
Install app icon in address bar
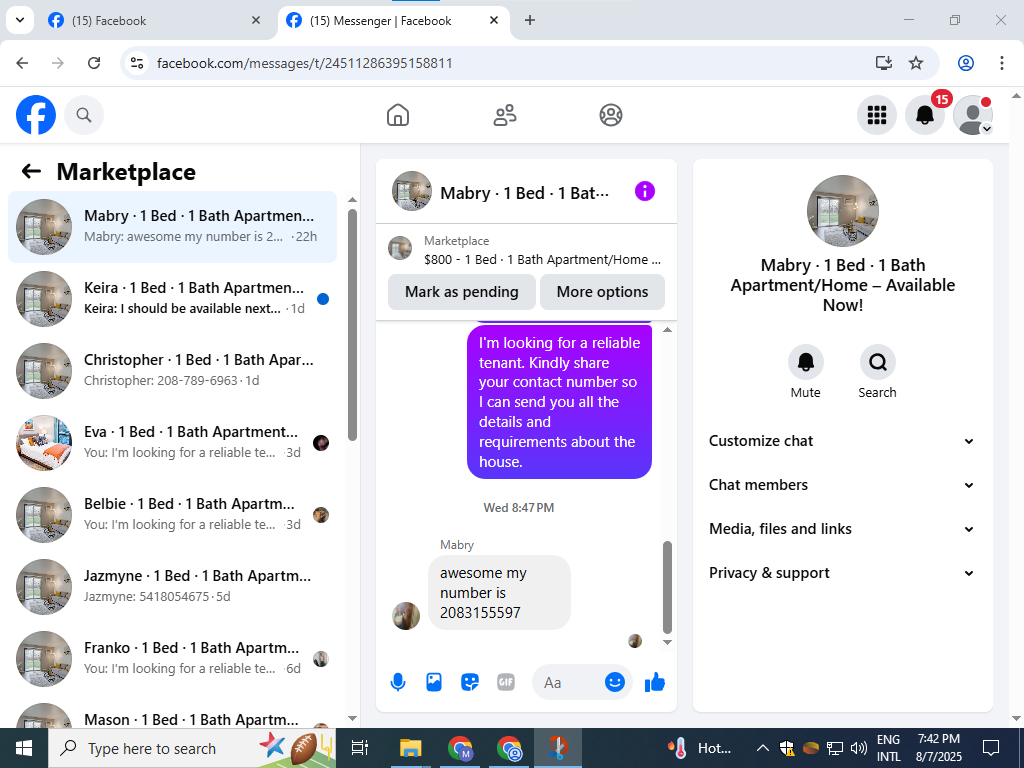click(884, 63)
